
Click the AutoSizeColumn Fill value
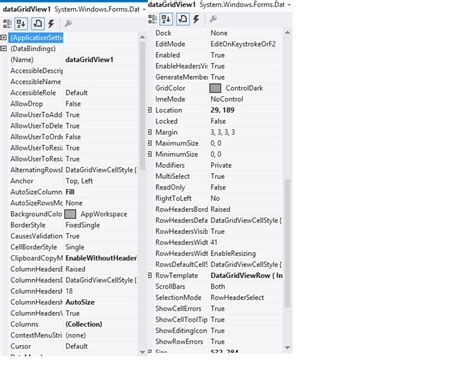coord(70,192)
